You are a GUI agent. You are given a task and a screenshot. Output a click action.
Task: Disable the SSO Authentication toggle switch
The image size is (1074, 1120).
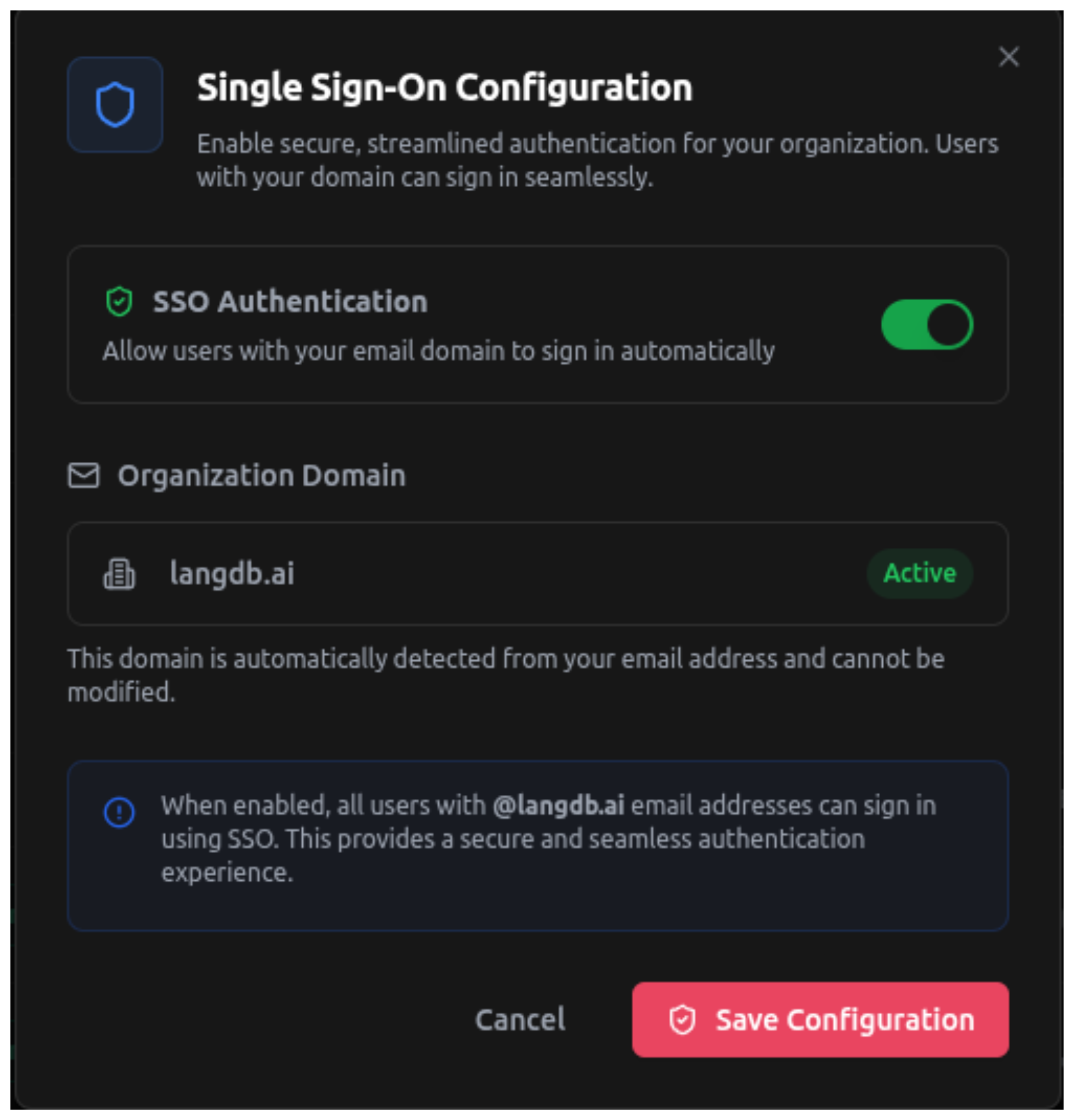click(927, 325)
